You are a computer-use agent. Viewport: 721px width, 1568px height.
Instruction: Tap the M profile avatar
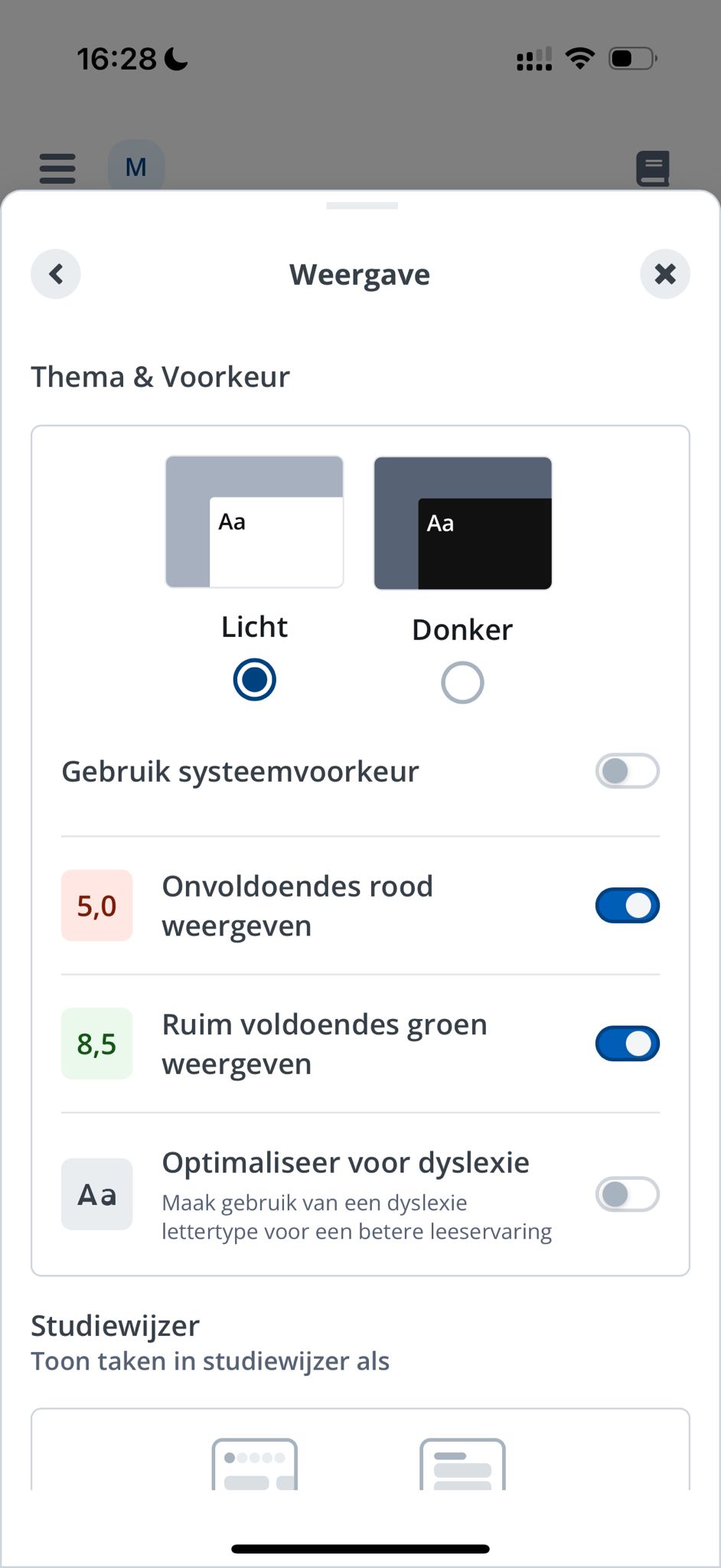(x=136, y=166)
